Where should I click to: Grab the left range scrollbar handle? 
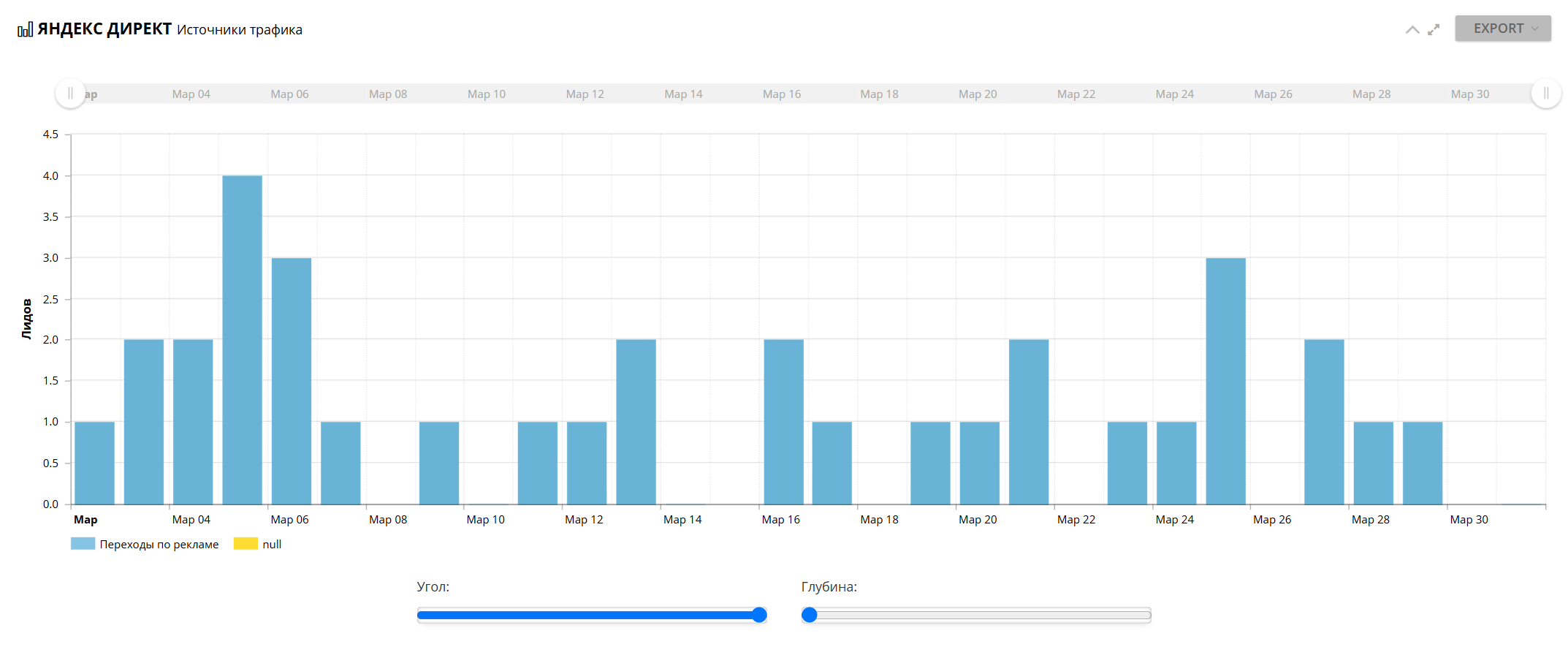[70, 94]
